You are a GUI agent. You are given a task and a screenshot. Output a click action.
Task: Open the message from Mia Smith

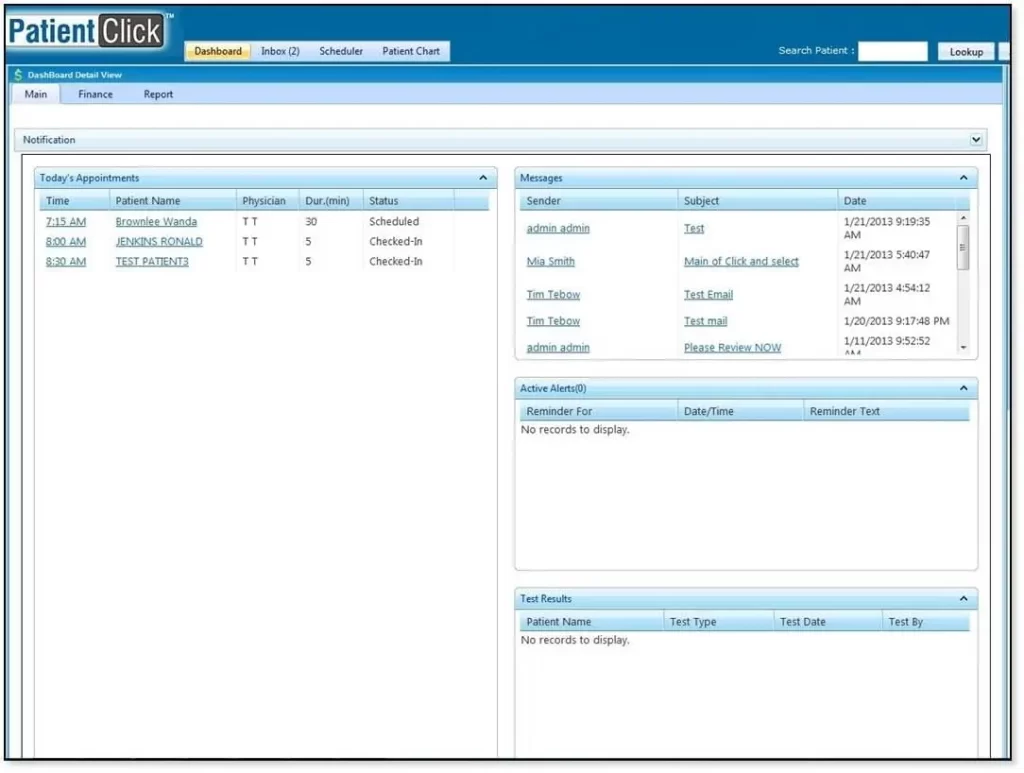550,261
